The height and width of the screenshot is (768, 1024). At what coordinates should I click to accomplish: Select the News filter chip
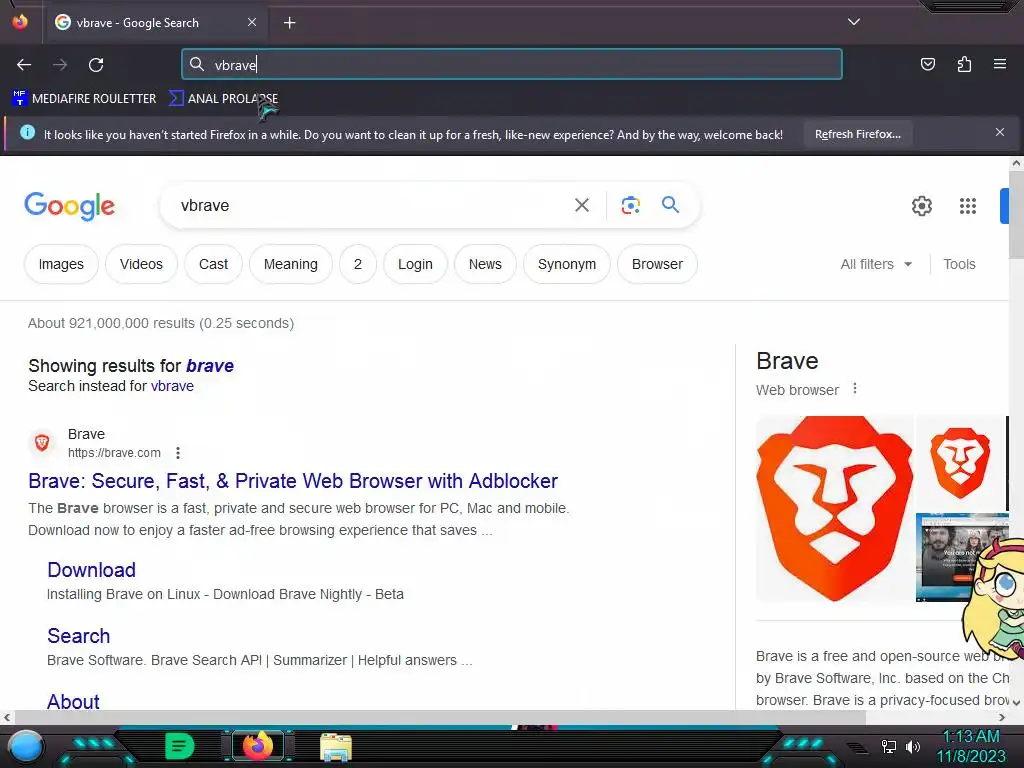tap(485, 264)
